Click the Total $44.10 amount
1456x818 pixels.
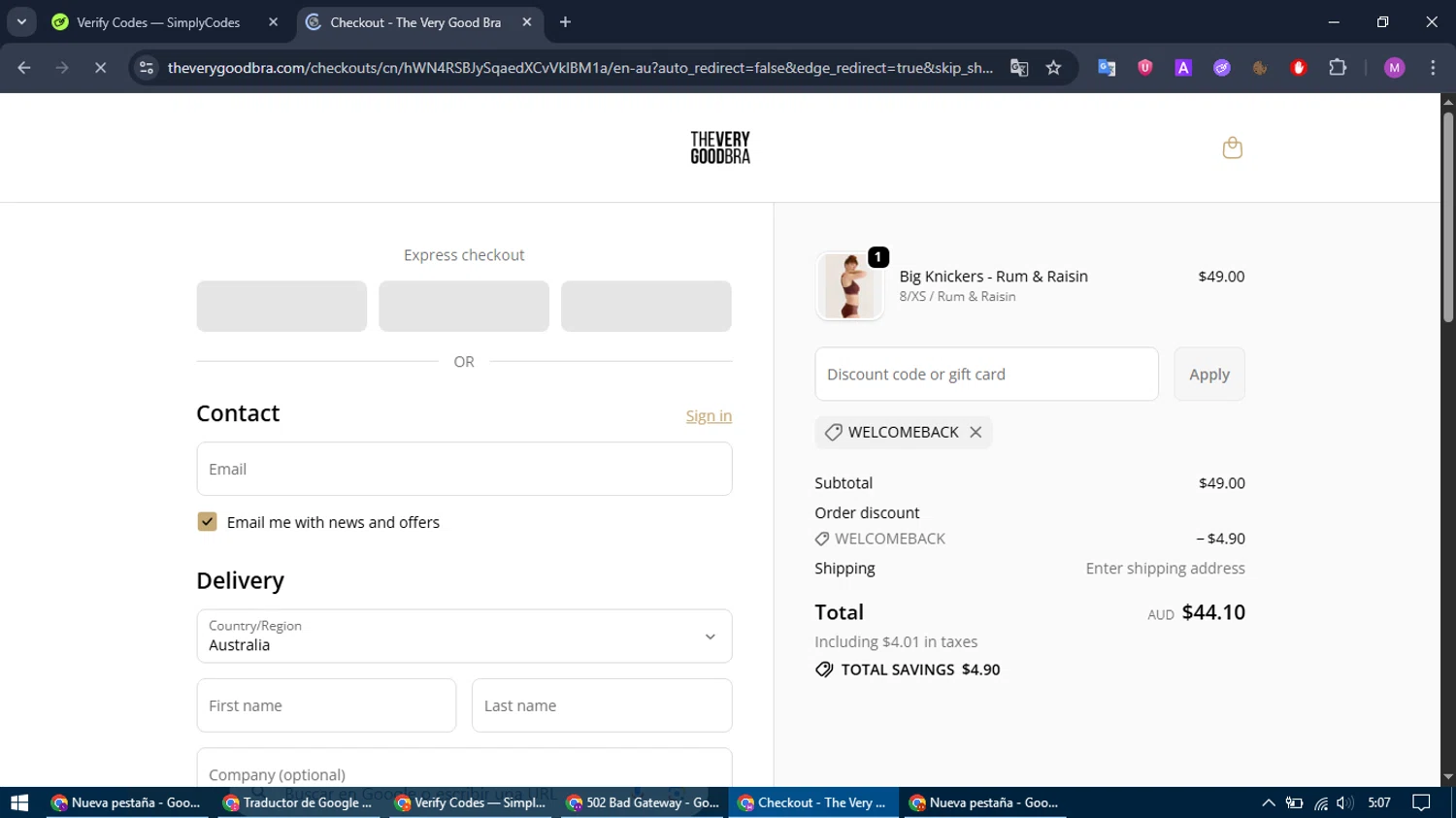pos(1213,612)
